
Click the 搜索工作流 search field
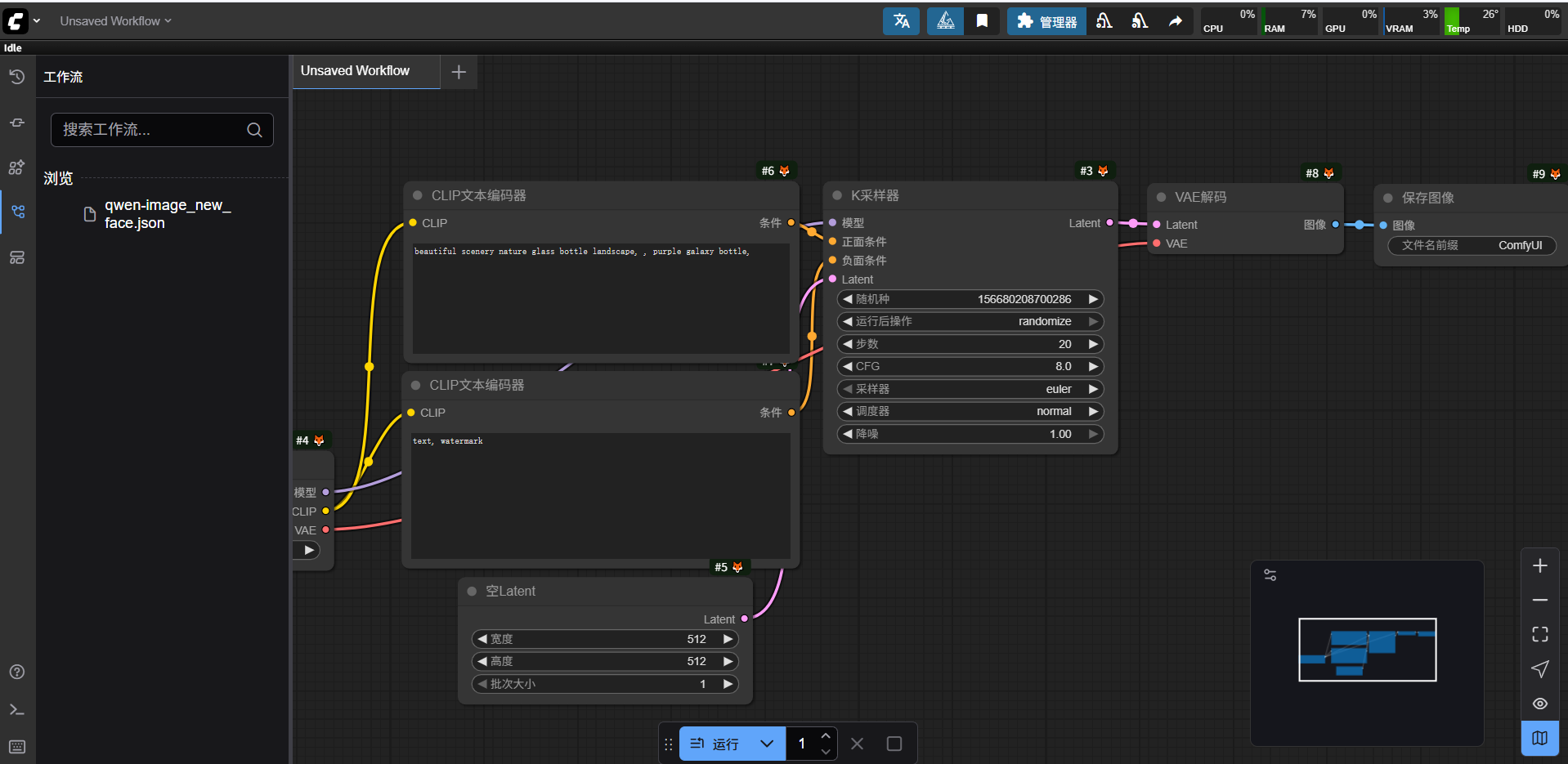[151, 130]
